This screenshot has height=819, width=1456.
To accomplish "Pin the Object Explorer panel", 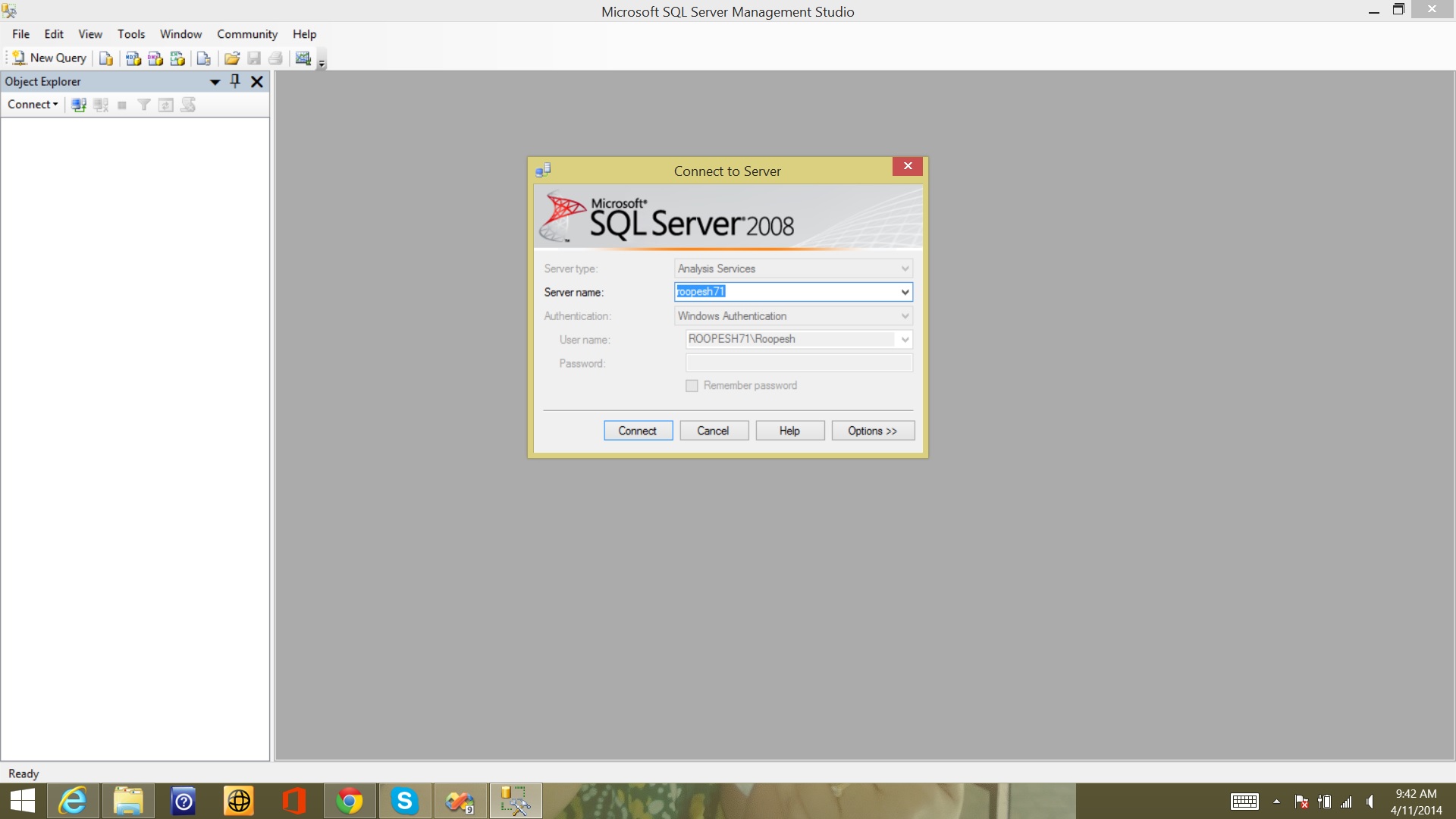I will (235, 81).
